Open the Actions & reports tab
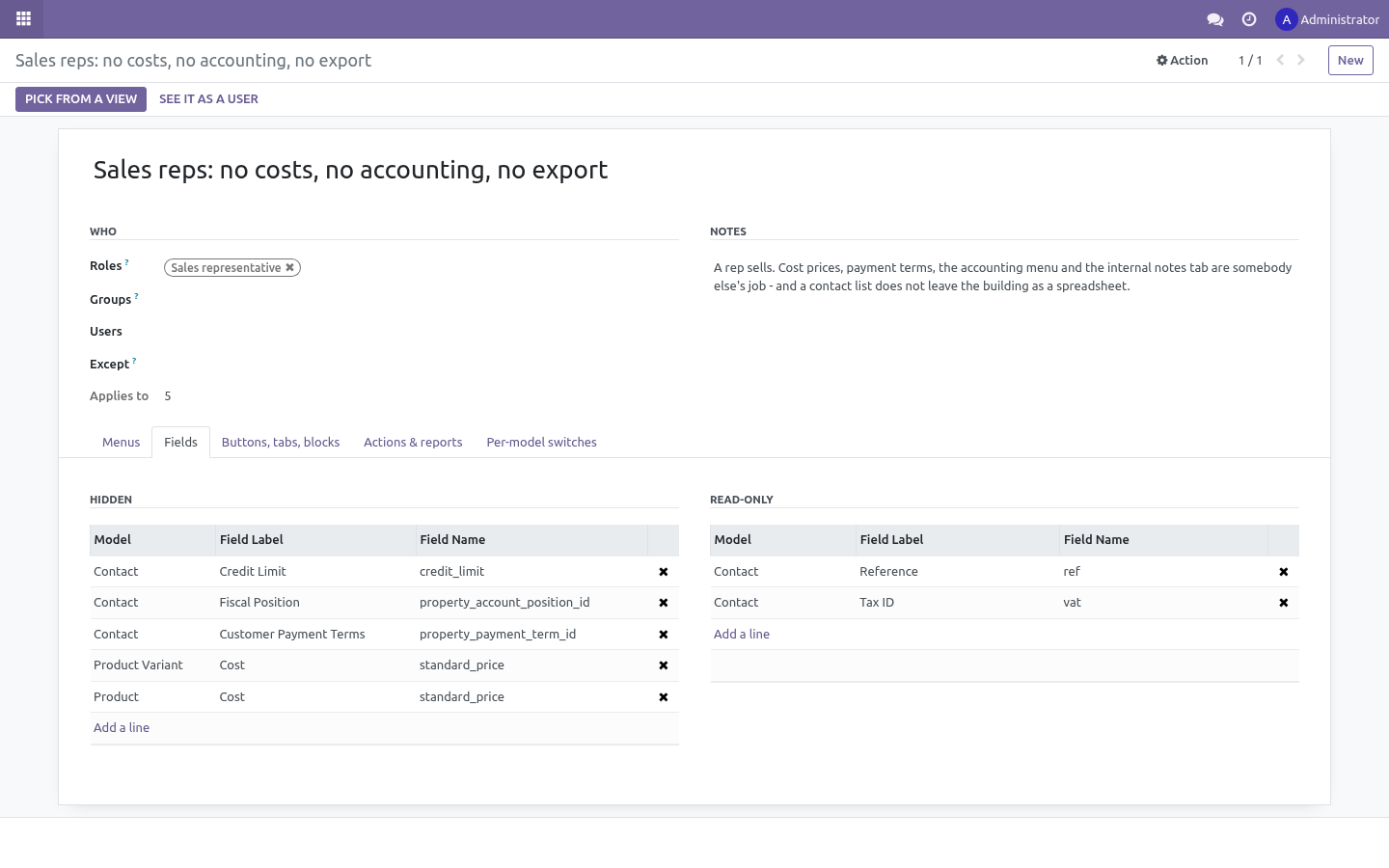 click(413, 443)
